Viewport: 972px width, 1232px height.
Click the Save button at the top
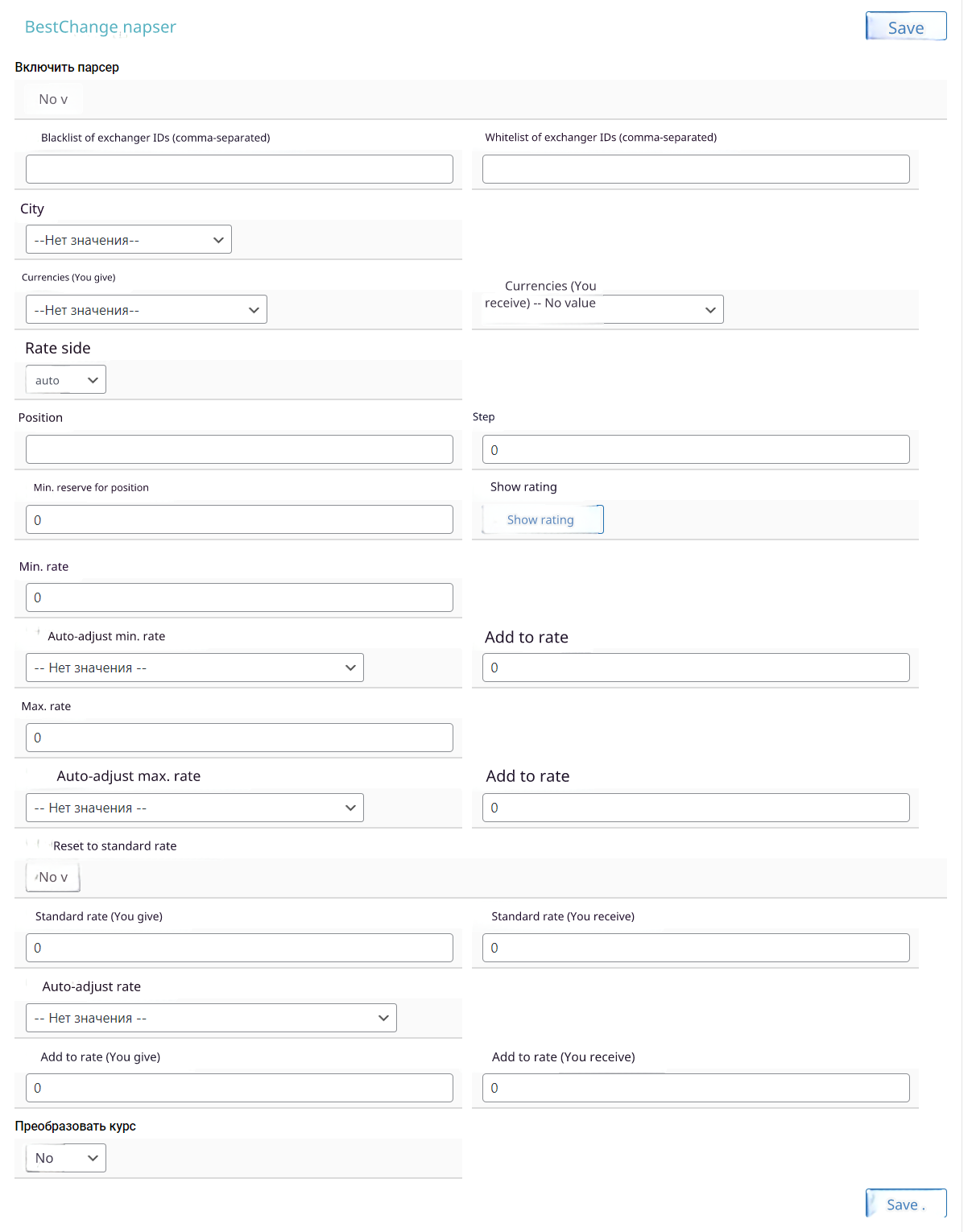pos(905,27)
